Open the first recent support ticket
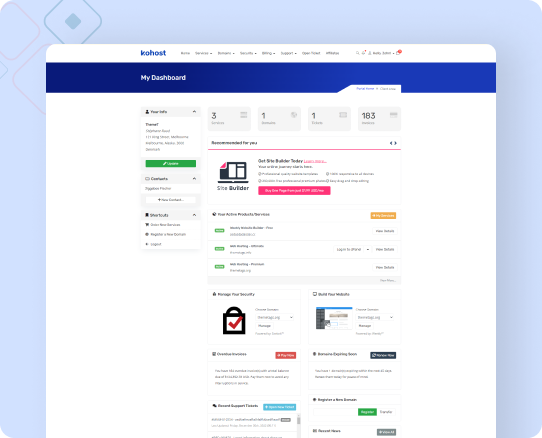Image resolution: width=542 pixels, height=438 pixels. 251,422
